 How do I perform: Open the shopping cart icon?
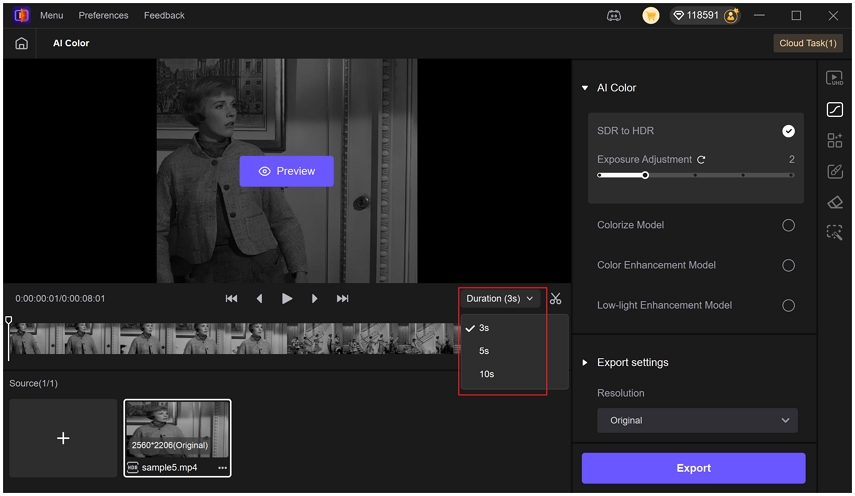(x=651, y=15)
